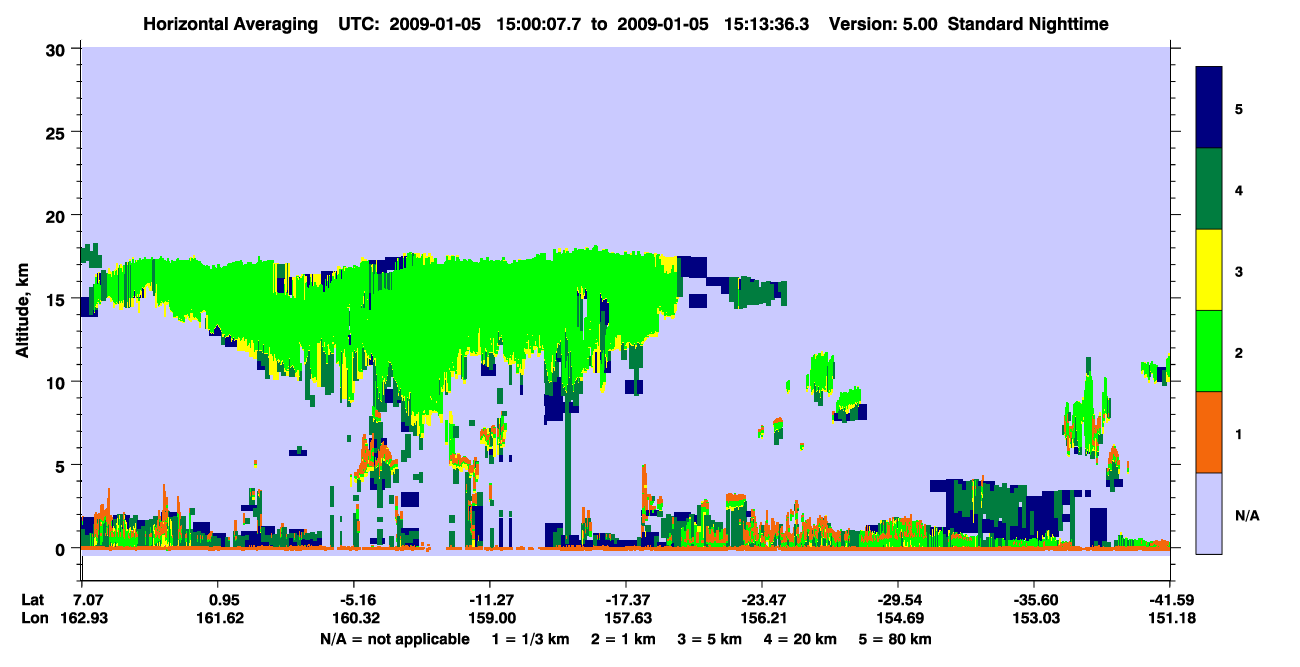The image size is (1300, 667).
Task: Click the dark blue swatch labeled 5
Action: [1209, 108]
